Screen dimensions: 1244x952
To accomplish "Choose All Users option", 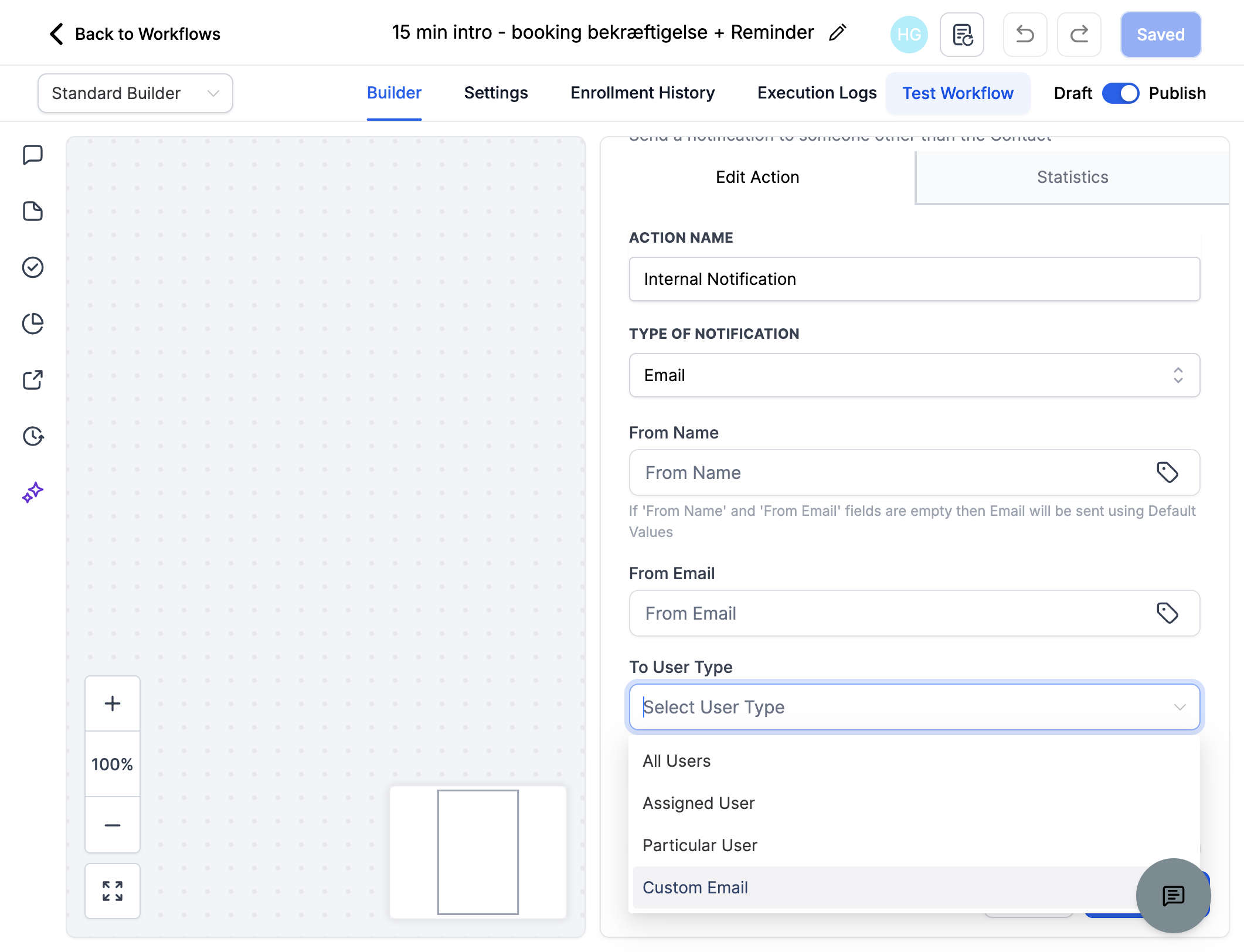I will (915, 761).
